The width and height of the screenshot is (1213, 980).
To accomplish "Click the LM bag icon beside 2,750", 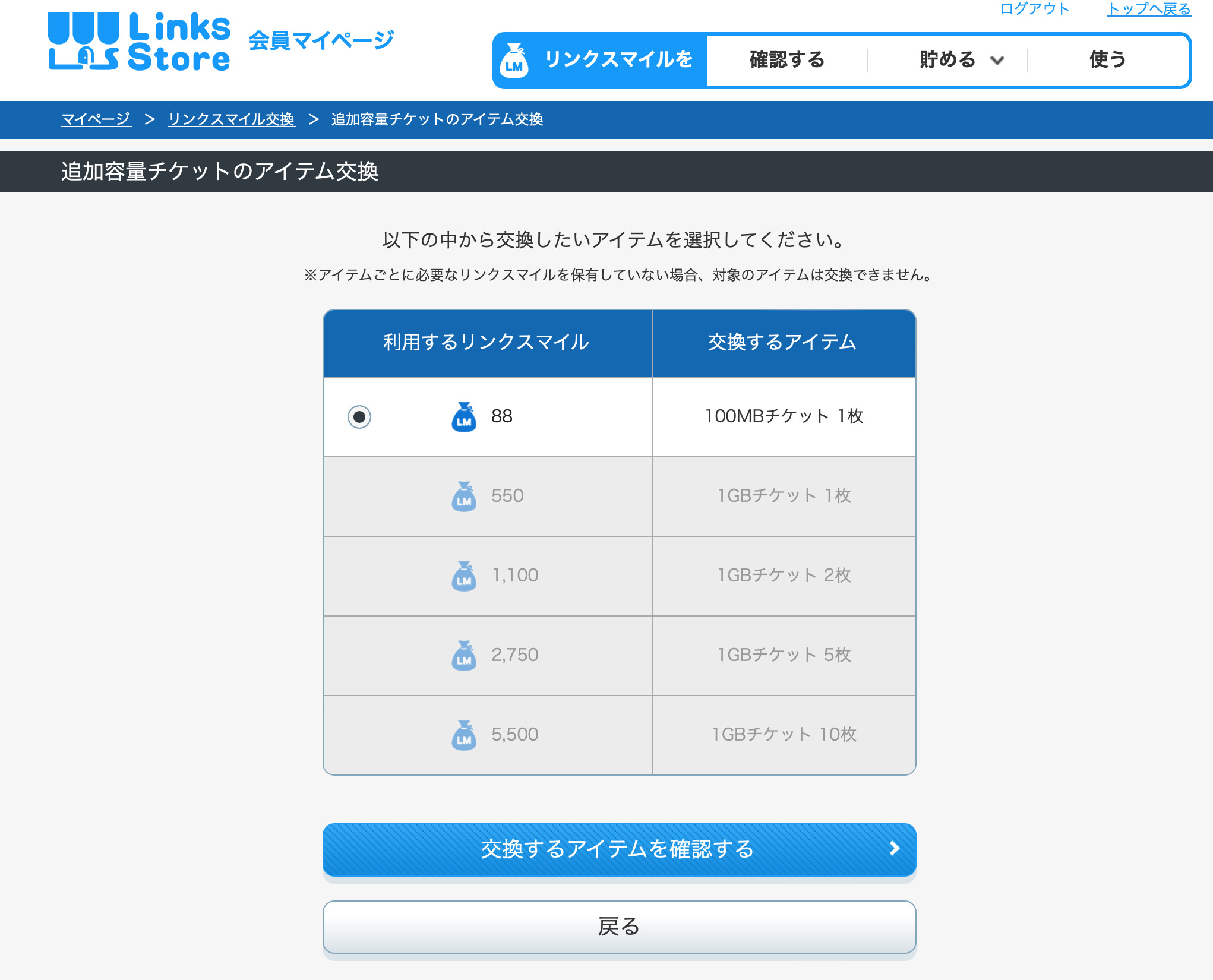I will pyautogui.click(x=464, y=656).
